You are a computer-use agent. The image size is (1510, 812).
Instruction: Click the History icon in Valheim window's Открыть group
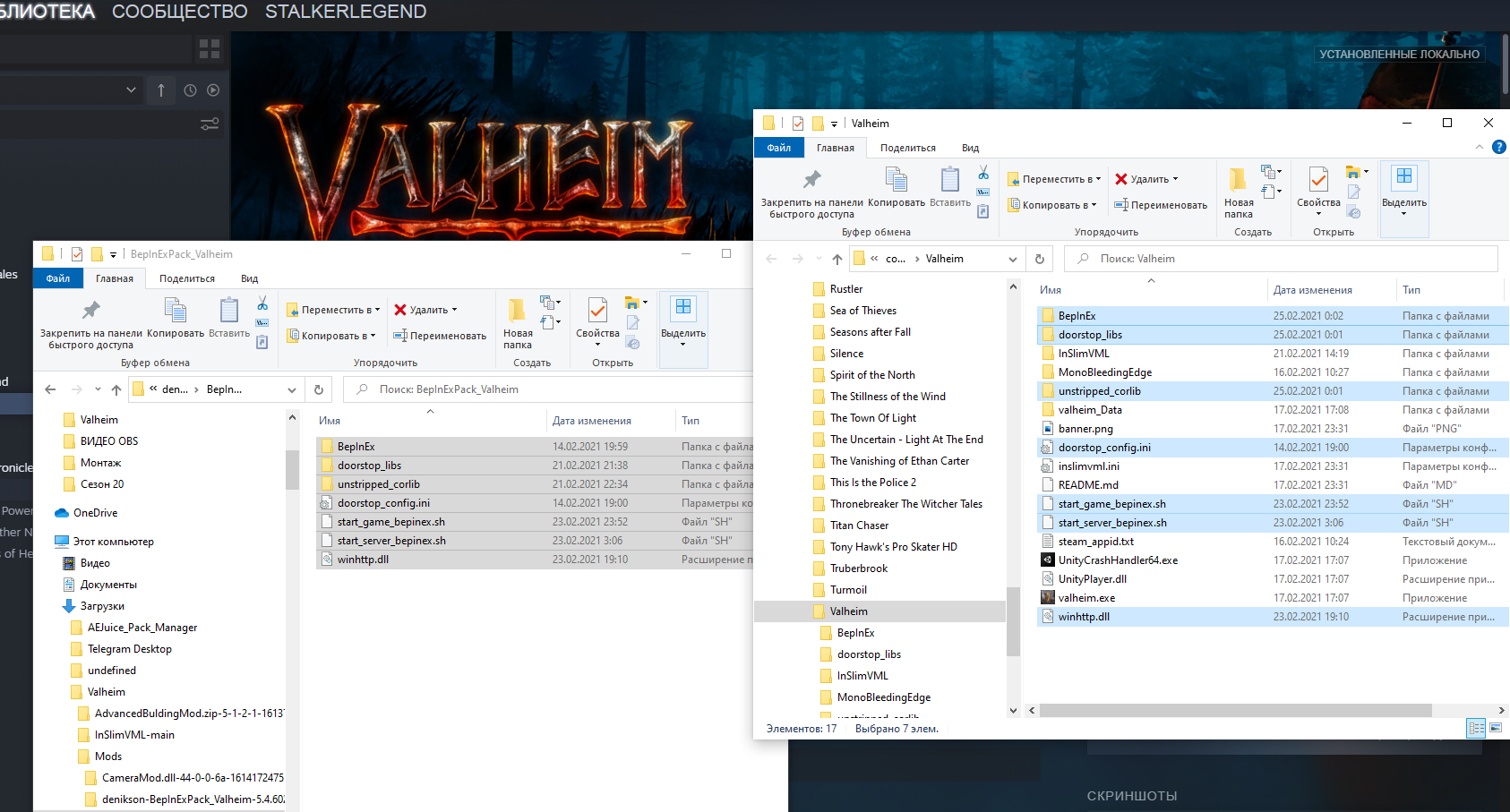click(x=1354, y=212)
